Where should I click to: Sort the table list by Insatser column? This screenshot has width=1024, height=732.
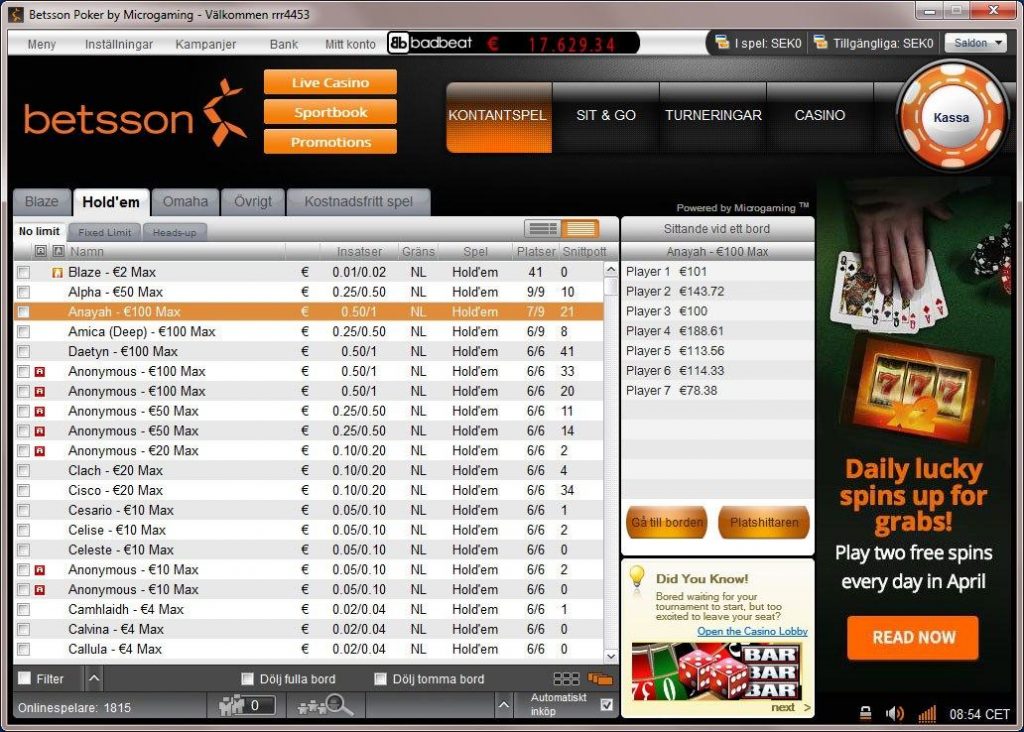pyautogui.click(x=359, y=251)
